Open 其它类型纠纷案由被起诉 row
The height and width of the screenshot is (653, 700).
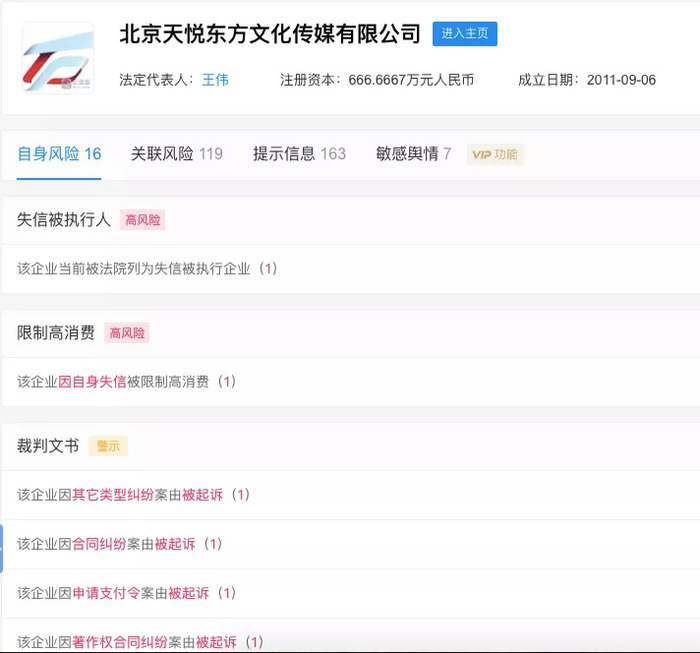click(350, 495)
